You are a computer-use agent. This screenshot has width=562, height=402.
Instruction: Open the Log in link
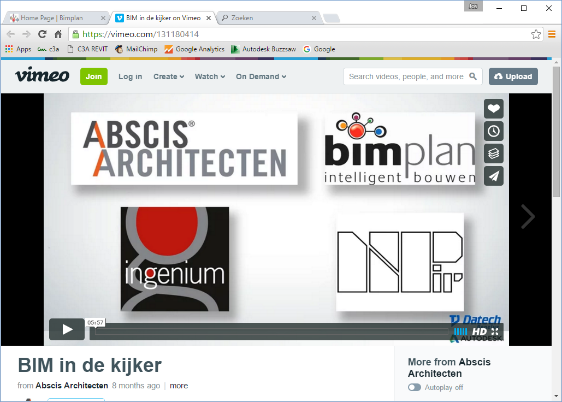click(x=130, y=77)
